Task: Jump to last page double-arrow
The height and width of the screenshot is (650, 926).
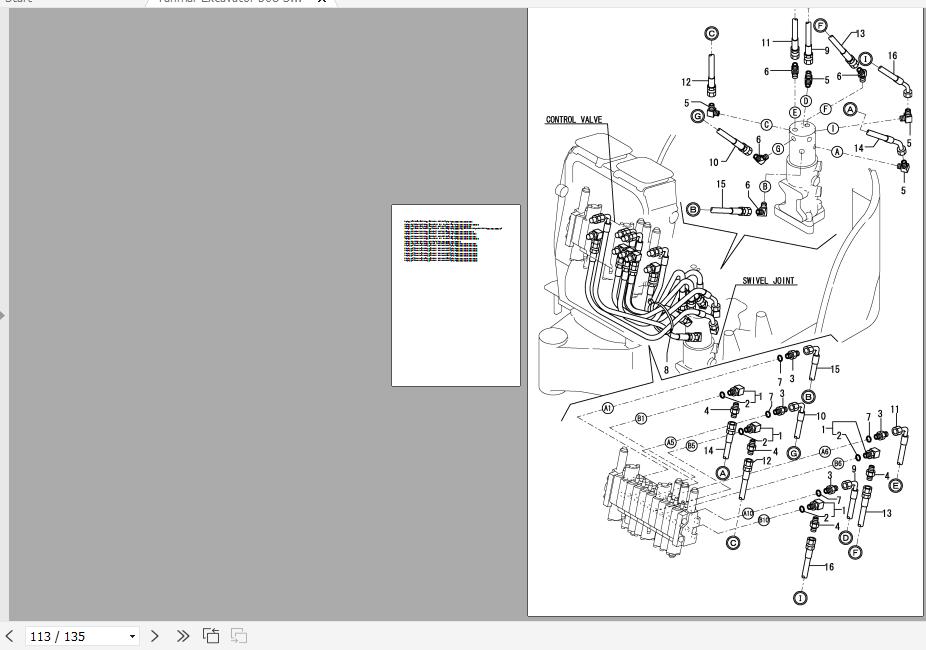Action: [x=182, y=636]
